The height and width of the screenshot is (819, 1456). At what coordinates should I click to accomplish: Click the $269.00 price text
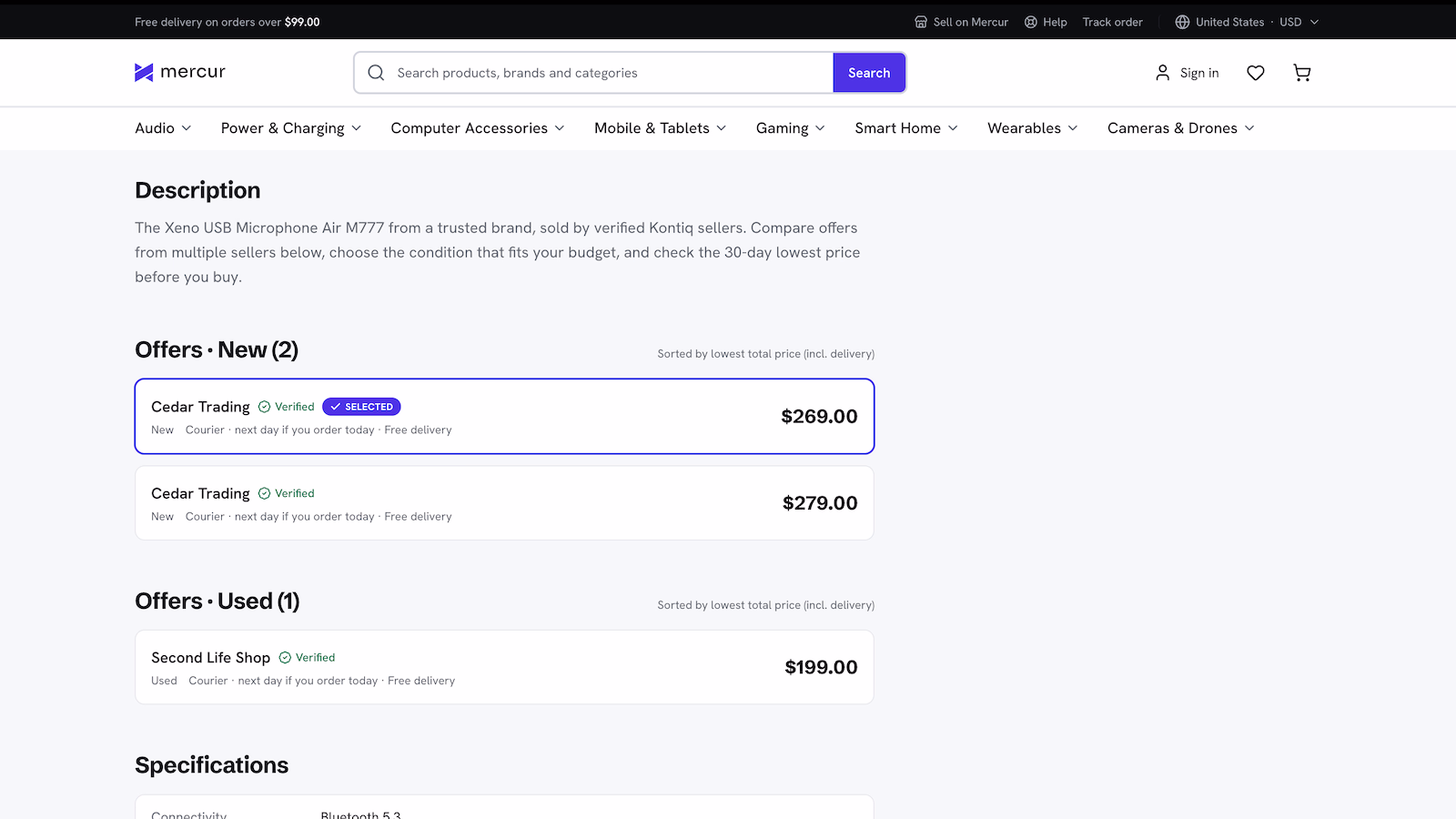point(819,416)
